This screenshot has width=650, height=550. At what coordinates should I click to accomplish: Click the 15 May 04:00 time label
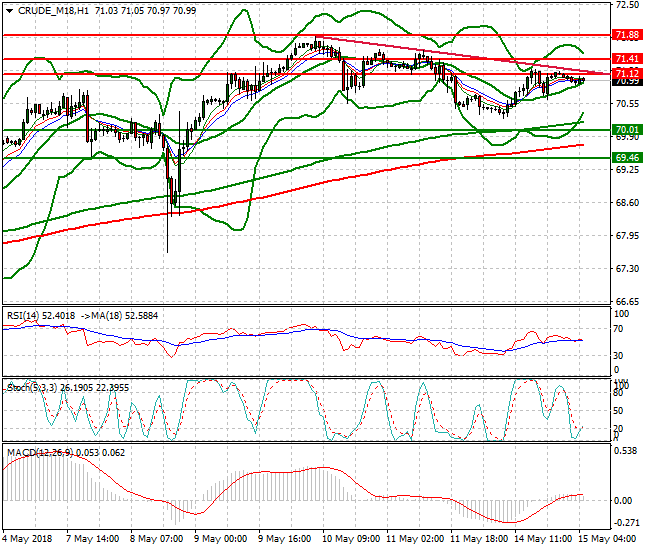point(610,539)
